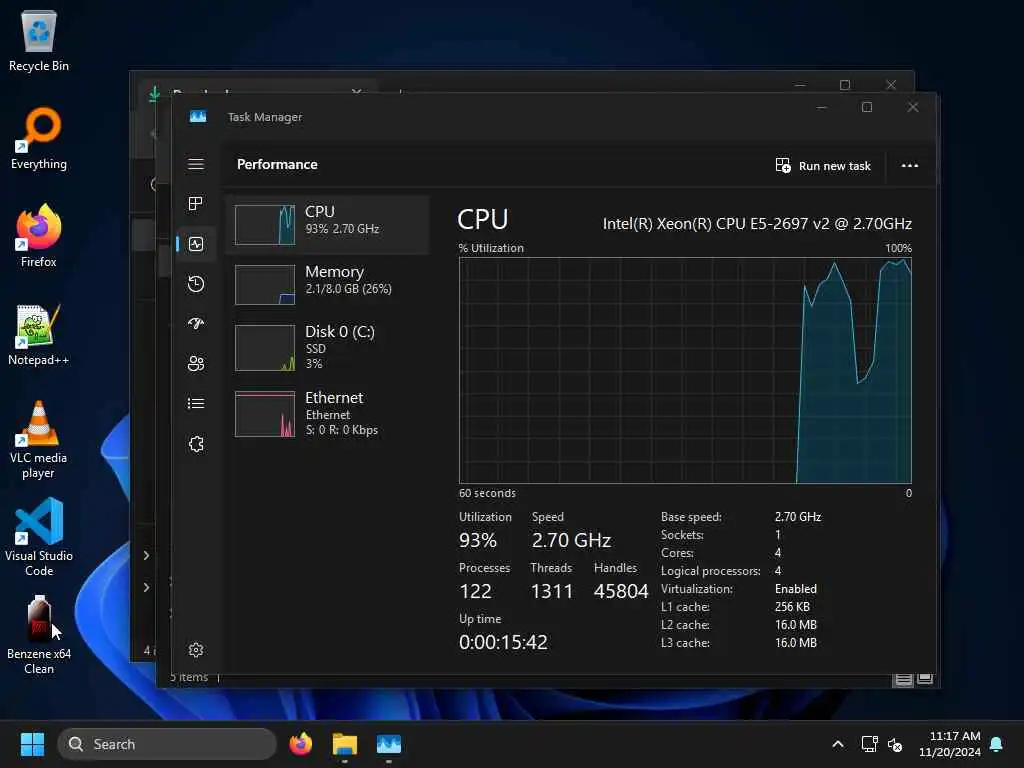The height and width of the screenshot is (768, 1024).
Task: Click the Virtualization Enabled value
Action: [795, 589]
